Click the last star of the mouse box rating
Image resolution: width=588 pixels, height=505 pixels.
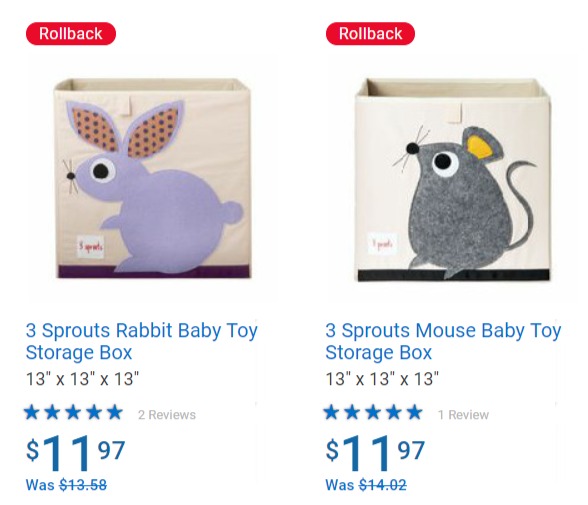(x=414, y=412)
